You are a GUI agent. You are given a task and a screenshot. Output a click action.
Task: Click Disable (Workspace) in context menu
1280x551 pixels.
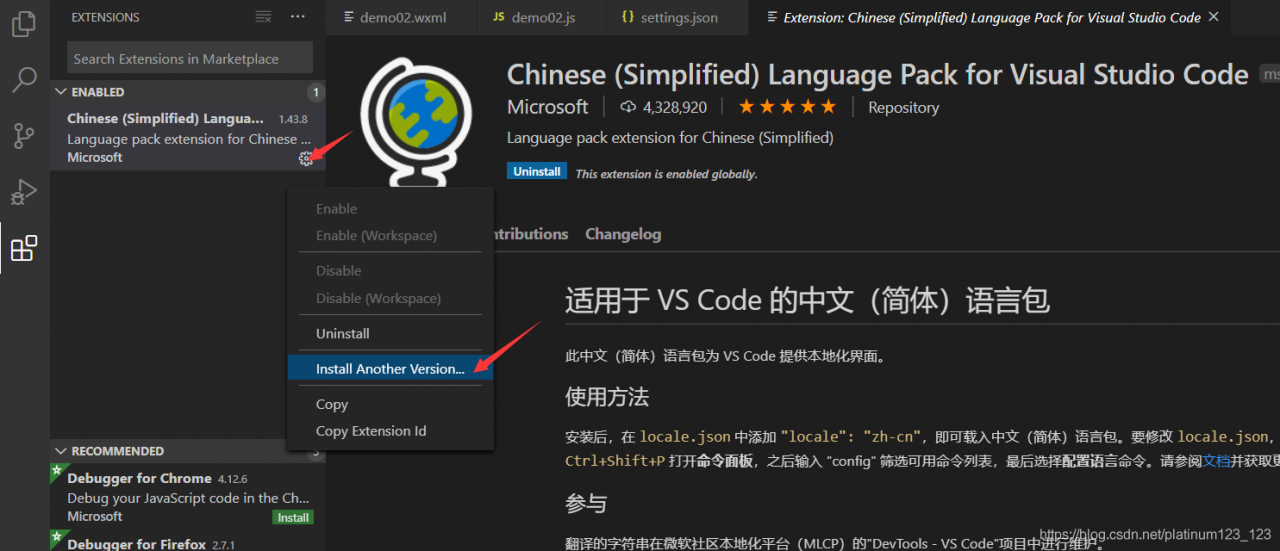390,298
